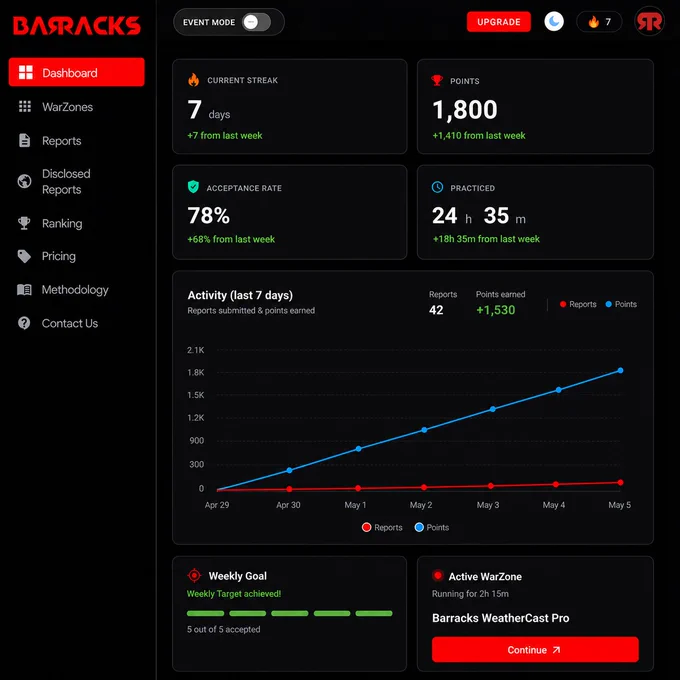Click the 1,800 points value

coord(465,109)
